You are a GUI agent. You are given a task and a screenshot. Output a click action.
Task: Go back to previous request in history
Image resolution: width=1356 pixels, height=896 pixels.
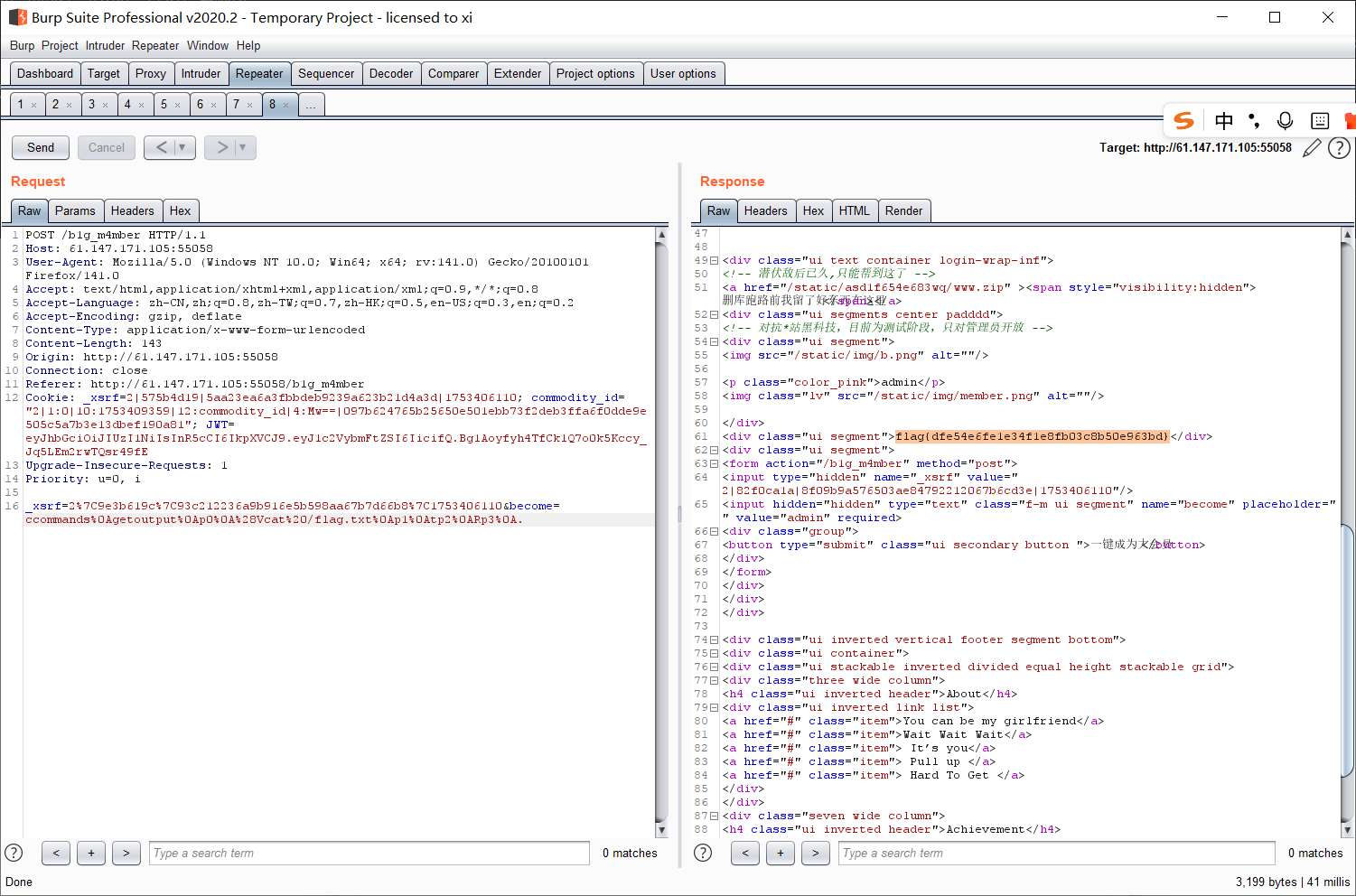(161, 147)
